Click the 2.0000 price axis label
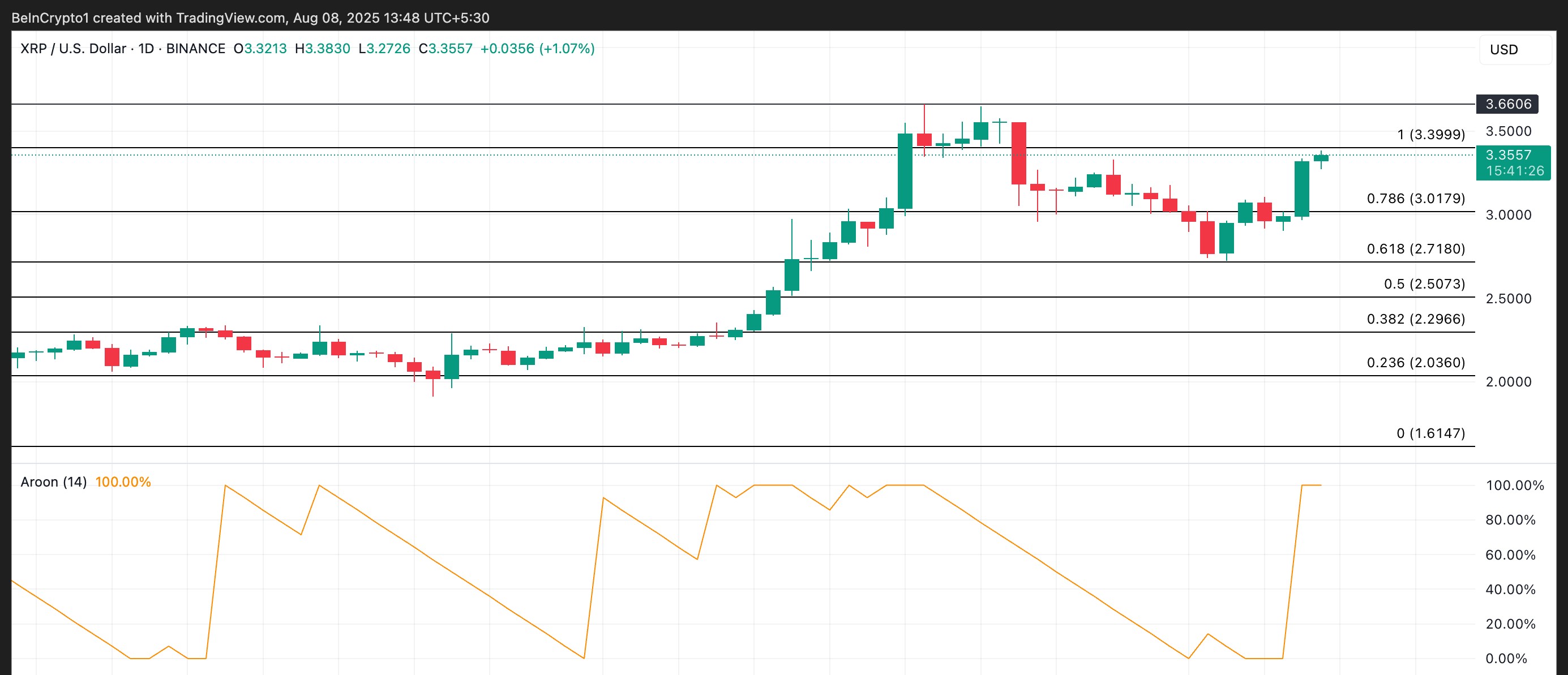This screenshot has height=675, width=1568. click(x=1509, y=381)
